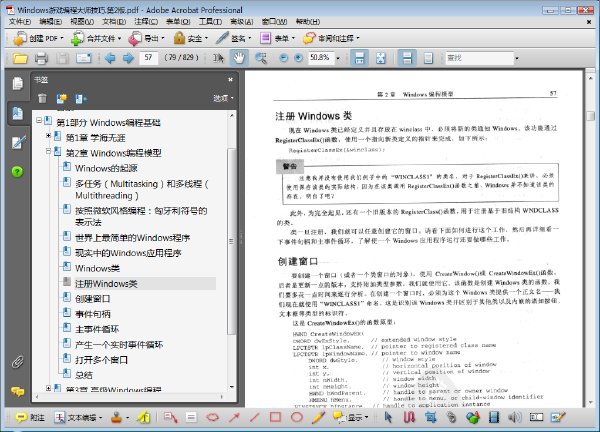Click the zoom in plus icon

tap(299, 58)
